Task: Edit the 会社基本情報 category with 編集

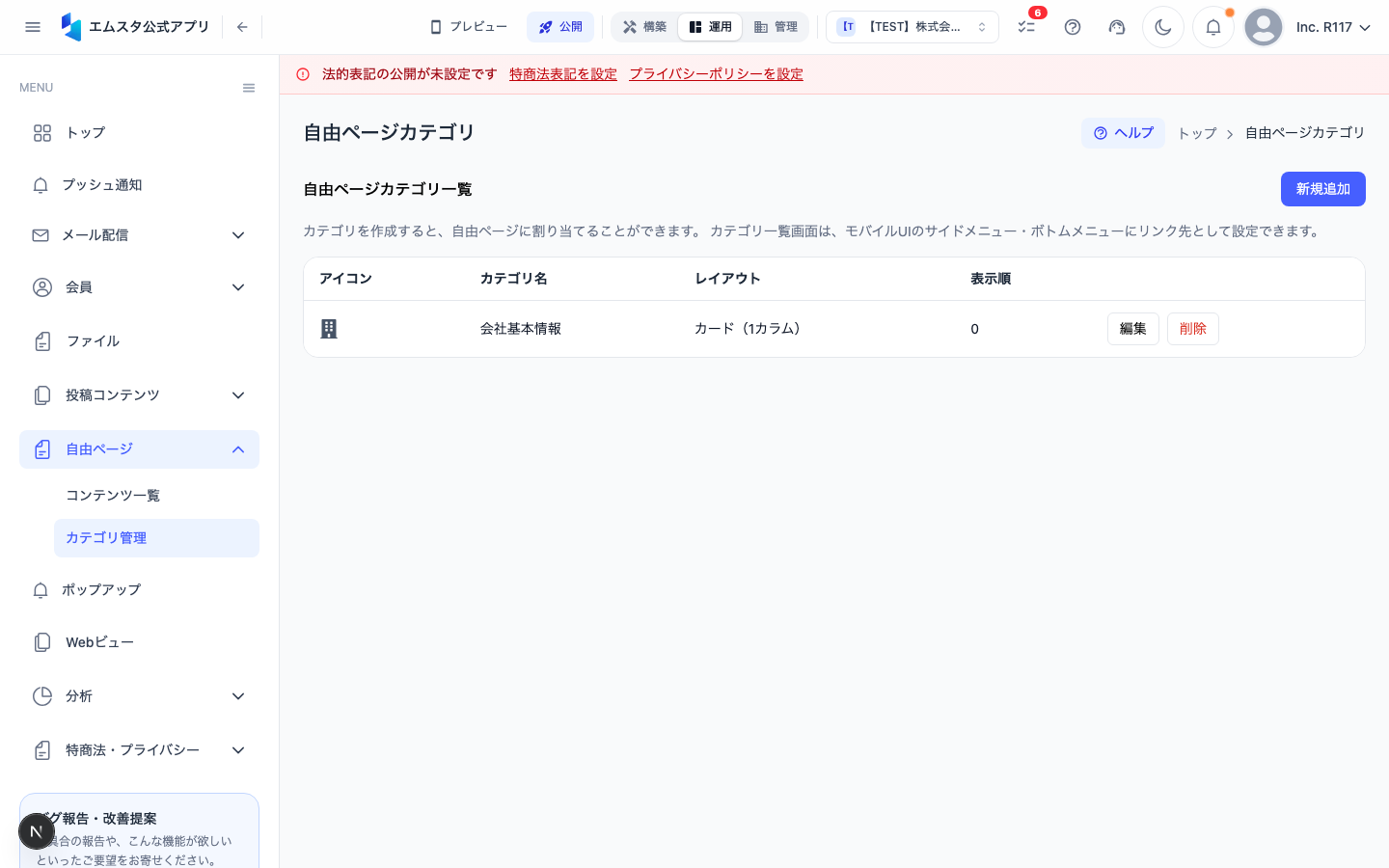Action: (1133, 329)
